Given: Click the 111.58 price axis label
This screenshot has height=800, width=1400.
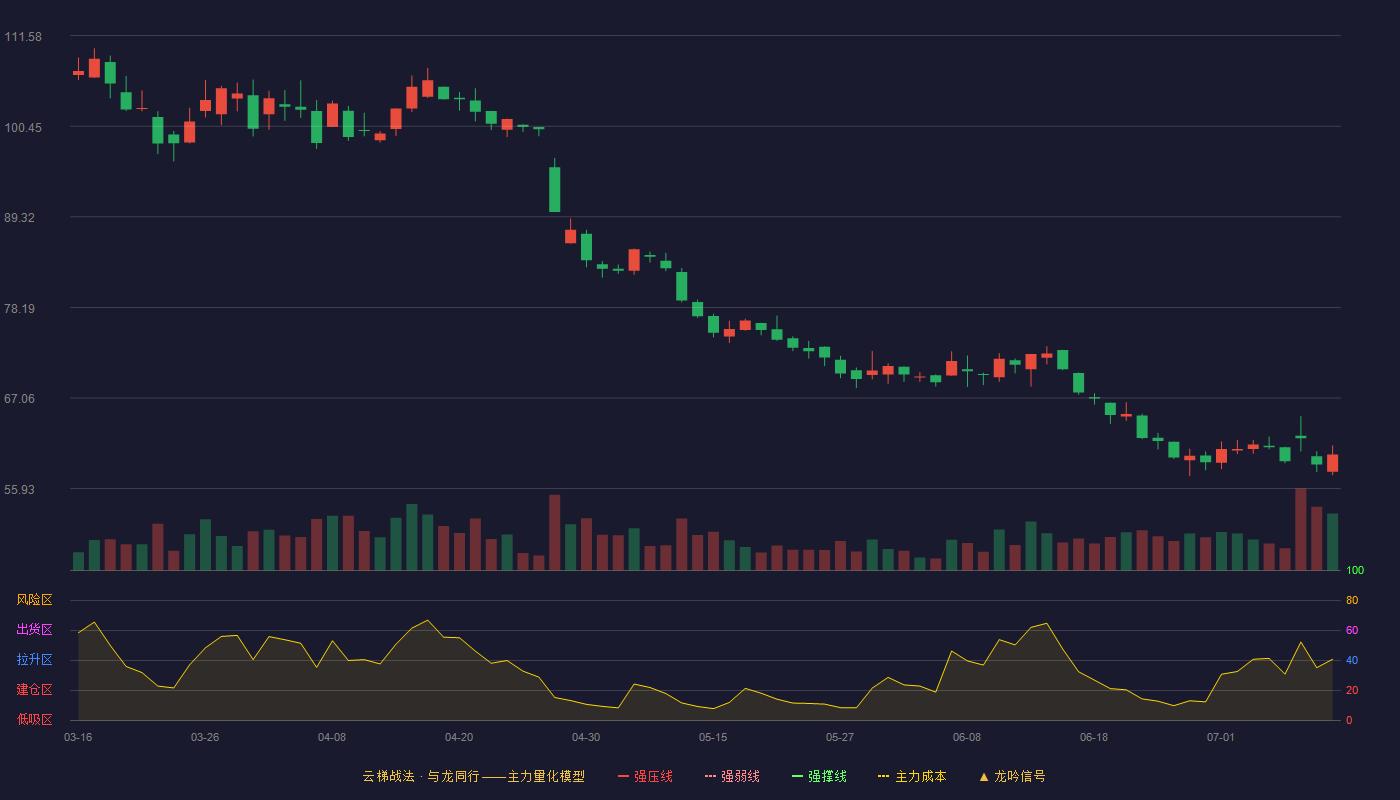Looking at the screenshot, I should pyautogui.click(x=23, y=37).
